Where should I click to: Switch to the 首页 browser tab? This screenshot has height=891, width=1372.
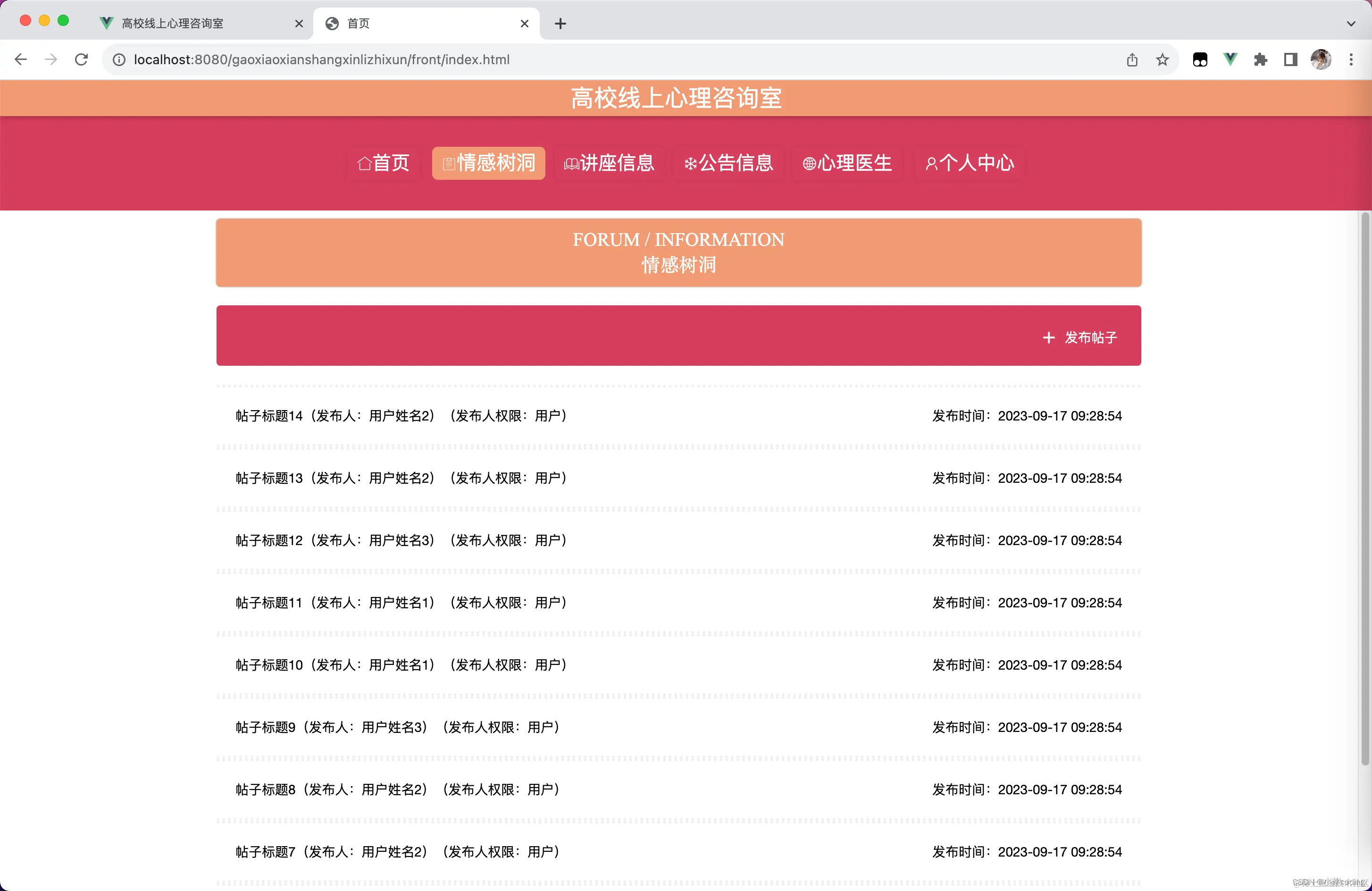tap(358, 24)
